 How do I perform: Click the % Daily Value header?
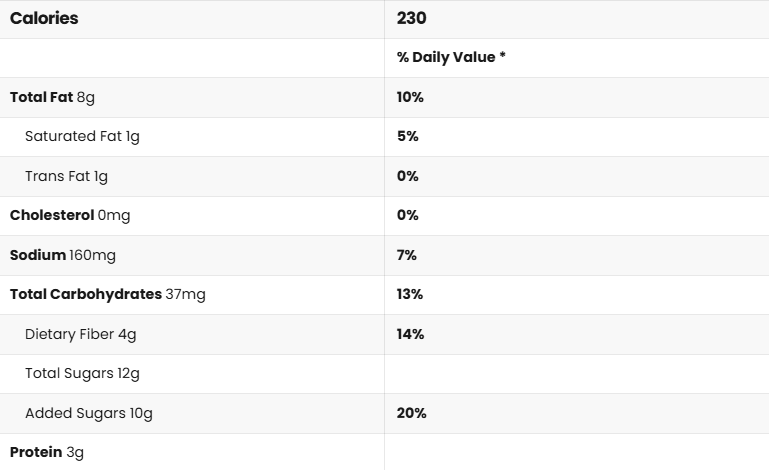coord(451,58)
